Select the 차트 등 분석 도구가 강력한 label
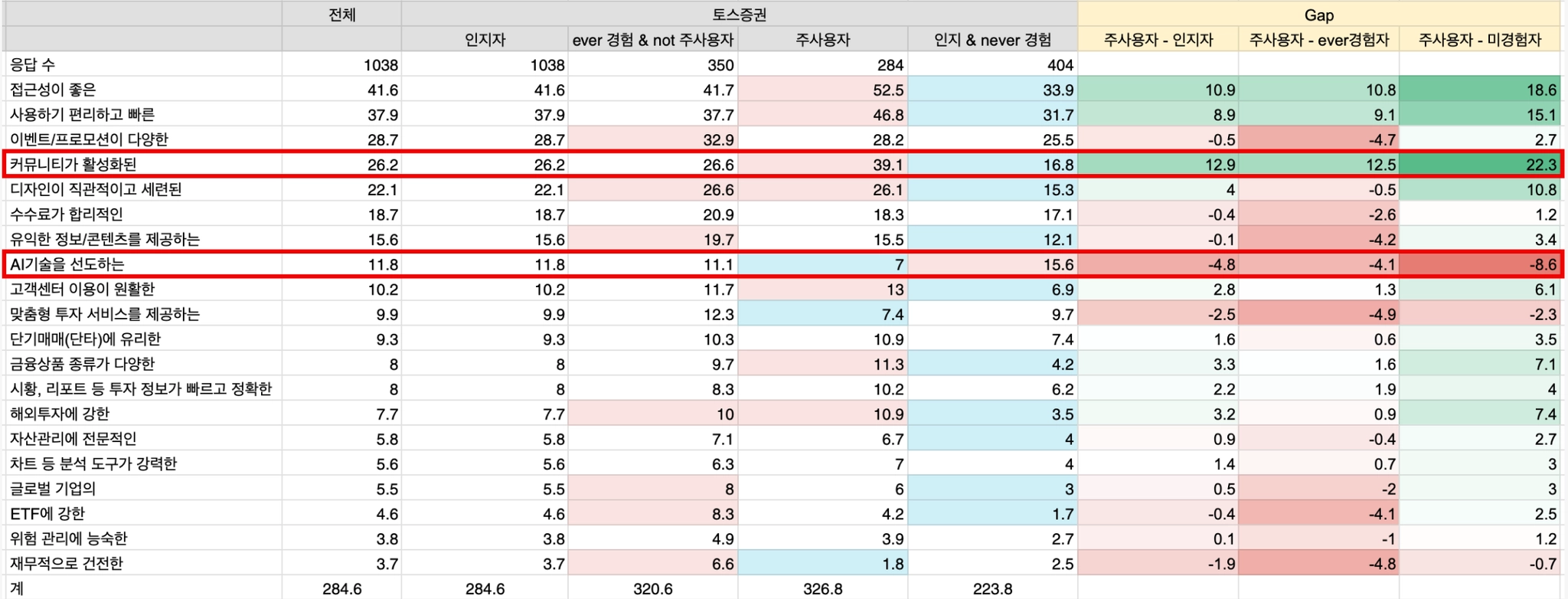The image size is (1568, 599). click(93, 463)
